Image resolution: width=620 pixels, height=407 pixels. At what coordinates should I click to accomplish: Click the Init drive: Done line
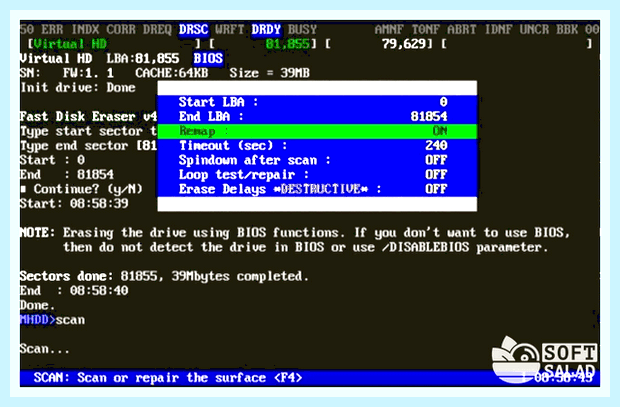[78, 87]
